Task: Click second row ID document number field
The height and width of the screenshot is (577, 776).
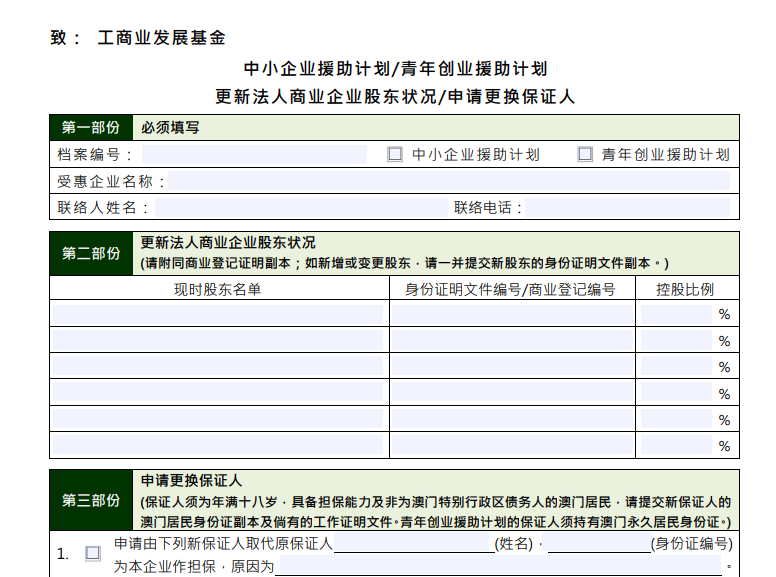Action: 512,340
